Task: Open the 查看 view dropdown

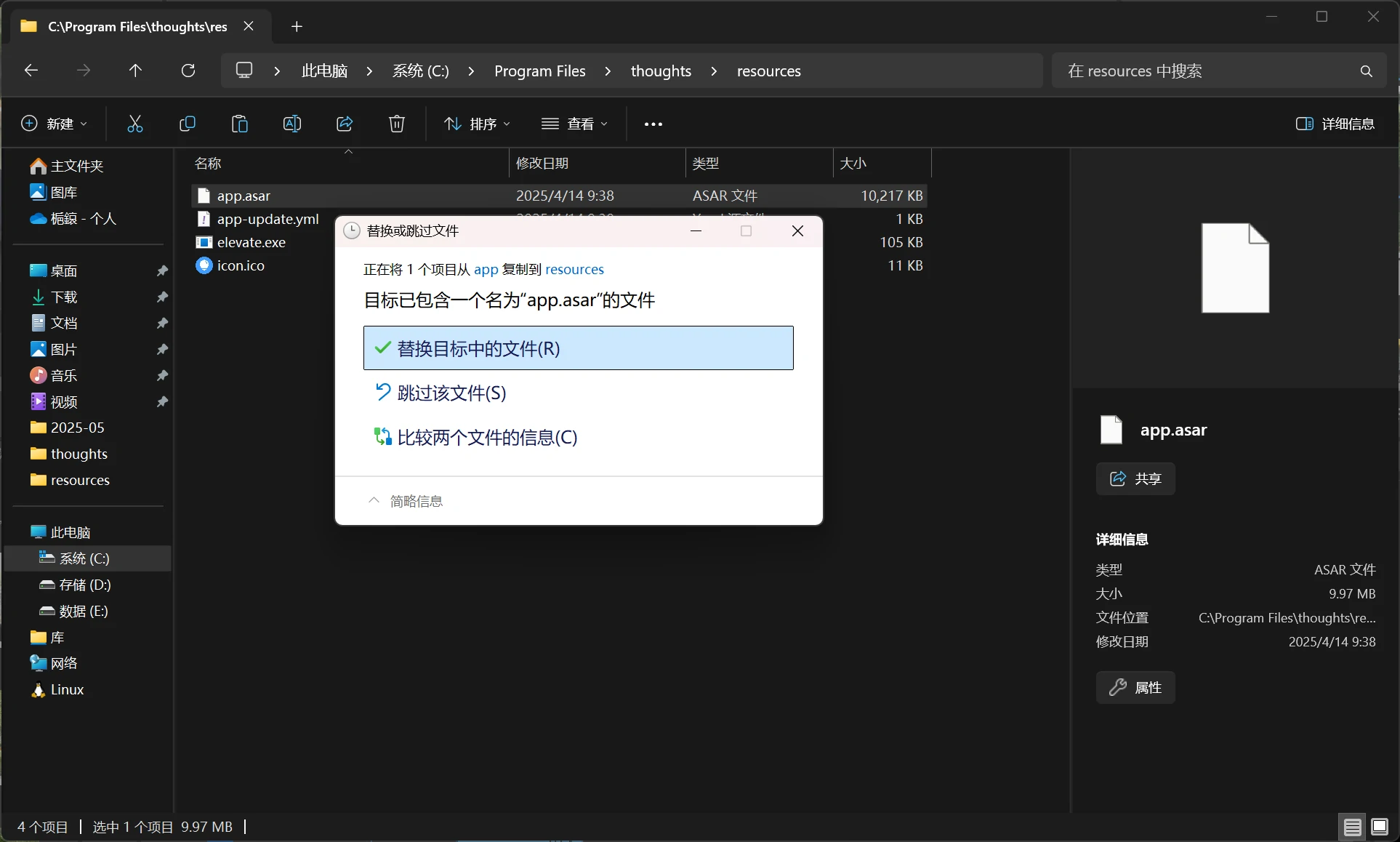Action: tap(574, 124)
